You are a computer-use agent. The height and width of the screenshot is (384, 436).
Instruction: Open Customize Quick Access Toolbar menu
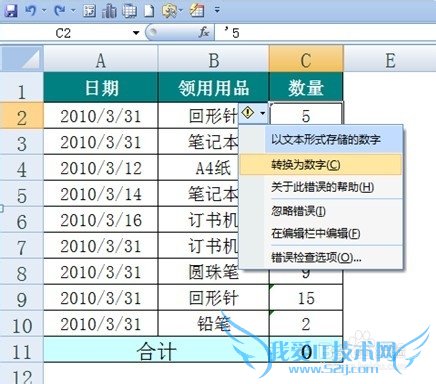click(217, 11)
